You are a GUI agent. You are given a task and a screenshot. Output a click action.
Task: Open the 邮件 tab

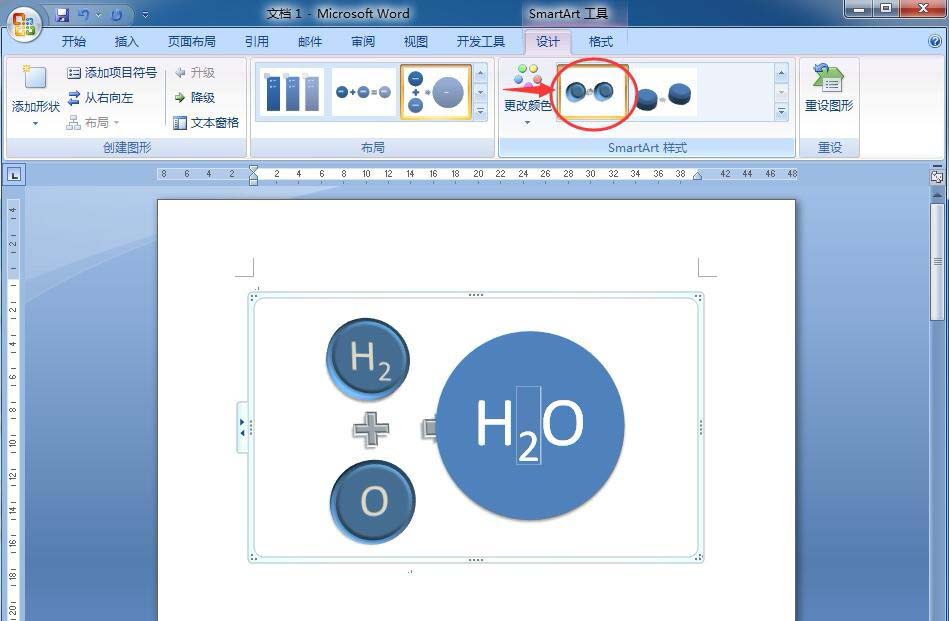[309, 41]
